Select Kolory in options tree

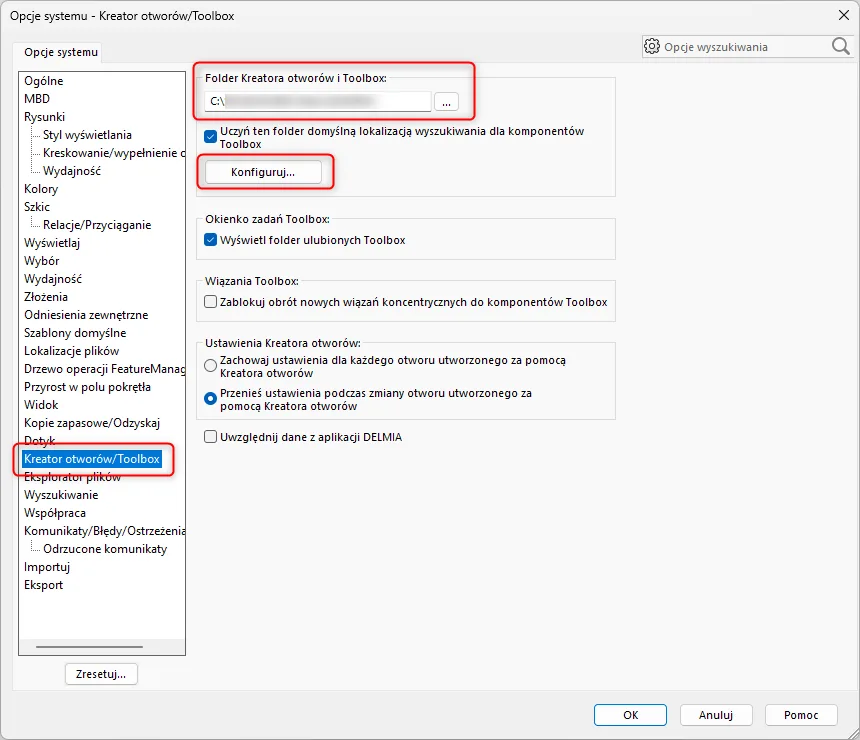click(x=41, y=189)
